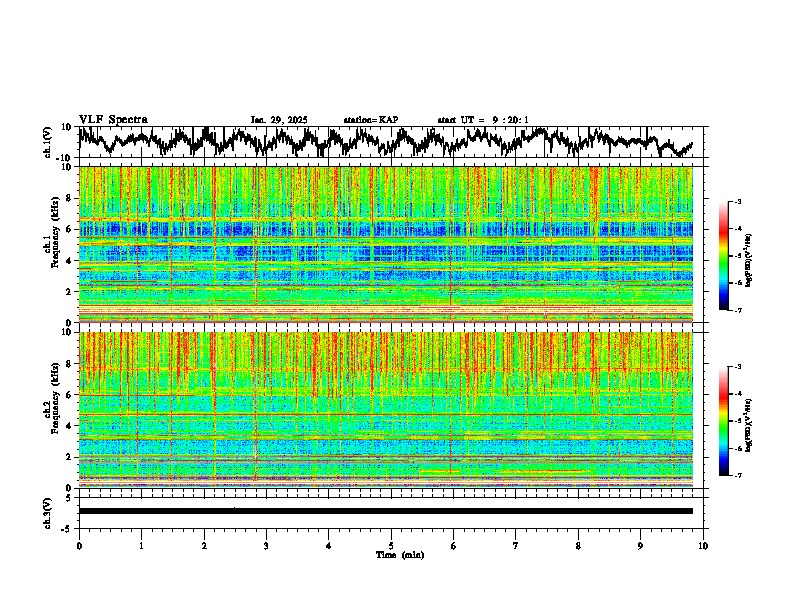Viewport: 792px width, 612px height.
Task: Click the ch.2 spectrogram plot area
Action: pyautogui.click(x=385, y=410)
